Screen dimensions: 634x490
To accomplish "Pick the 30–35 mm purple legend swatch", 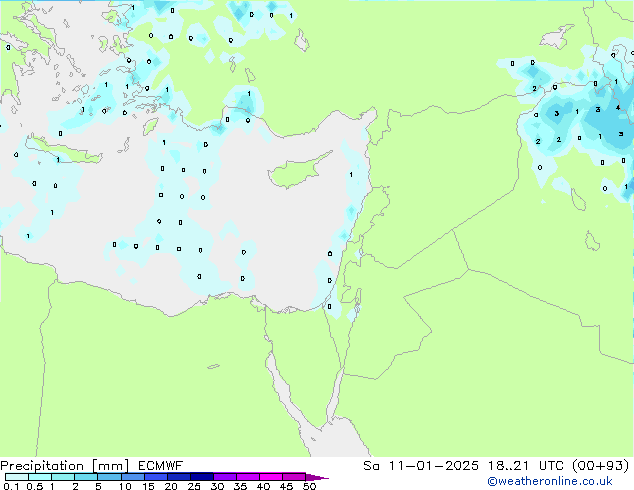I will 224,477.
